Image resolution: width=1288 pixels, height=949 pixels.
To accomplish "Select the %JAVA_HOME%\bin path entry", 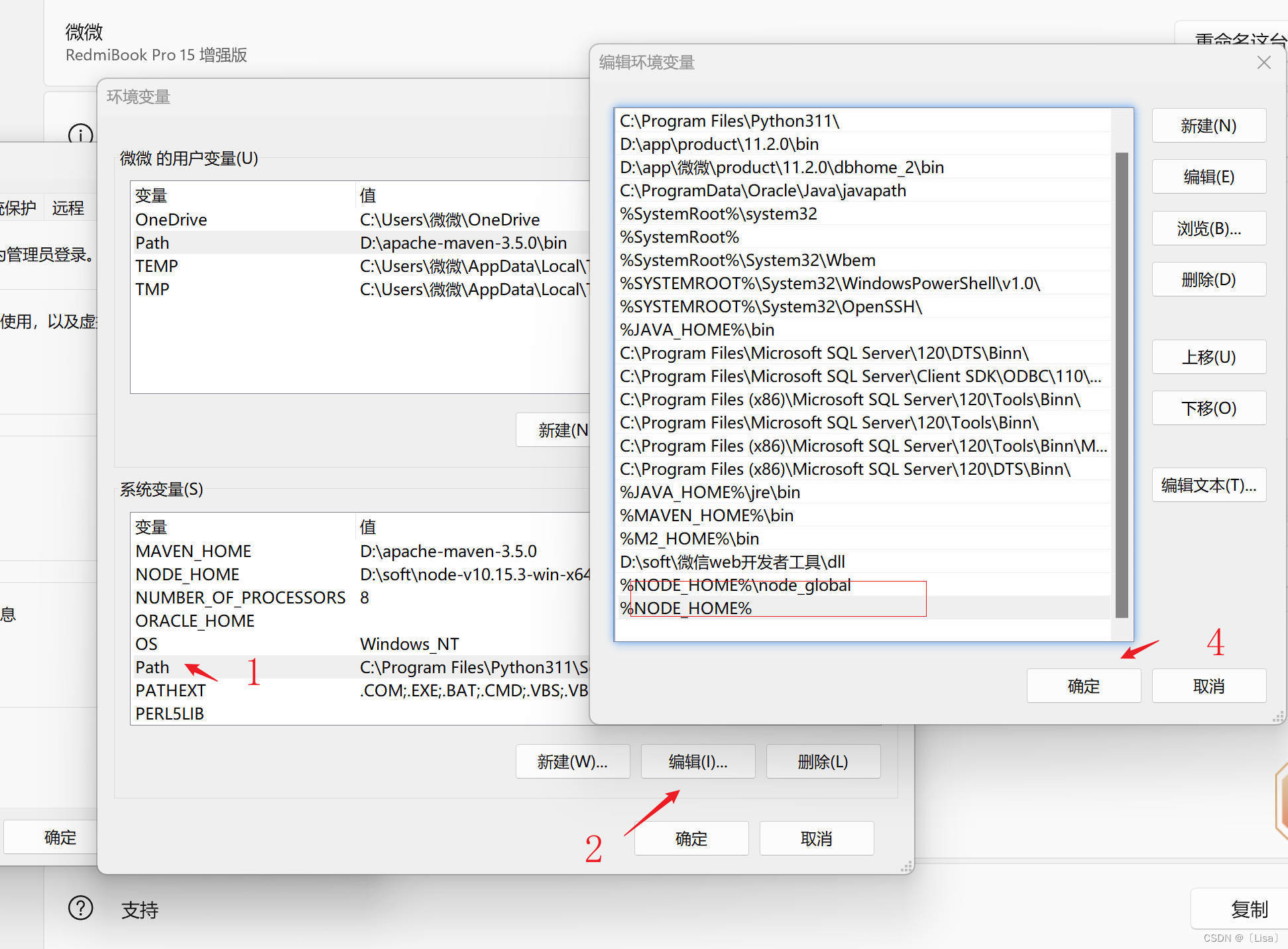I will pyautogui.click(x=697, y=330).
